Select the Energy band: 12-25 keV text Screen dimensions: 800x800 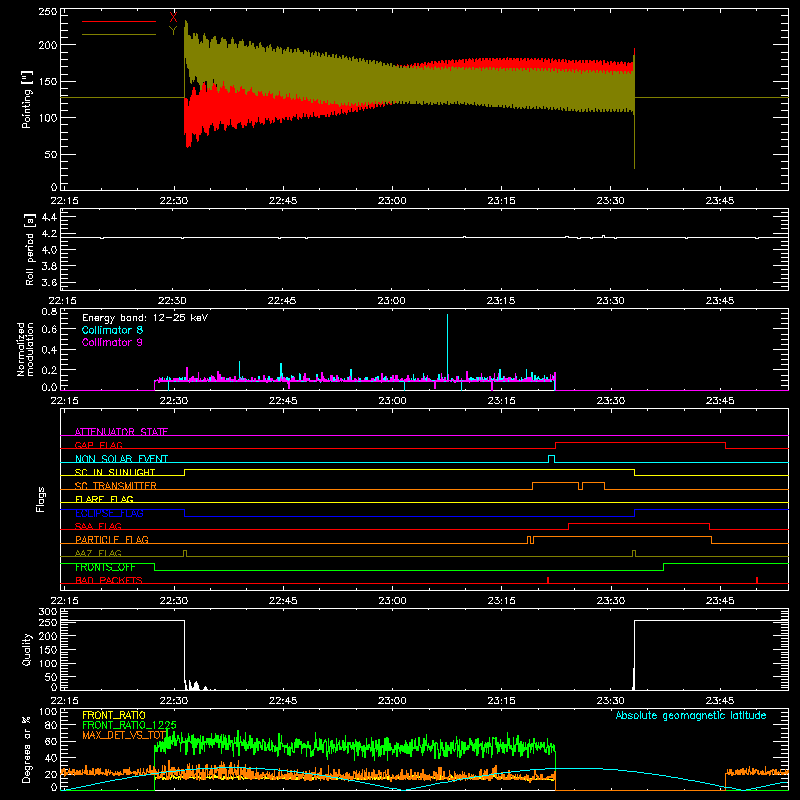tap(145, 318)
